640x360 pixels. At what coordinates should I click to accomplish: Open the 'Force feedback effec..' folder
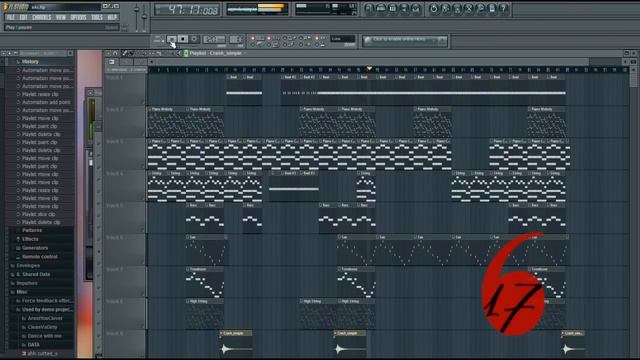tap(47, 301)
